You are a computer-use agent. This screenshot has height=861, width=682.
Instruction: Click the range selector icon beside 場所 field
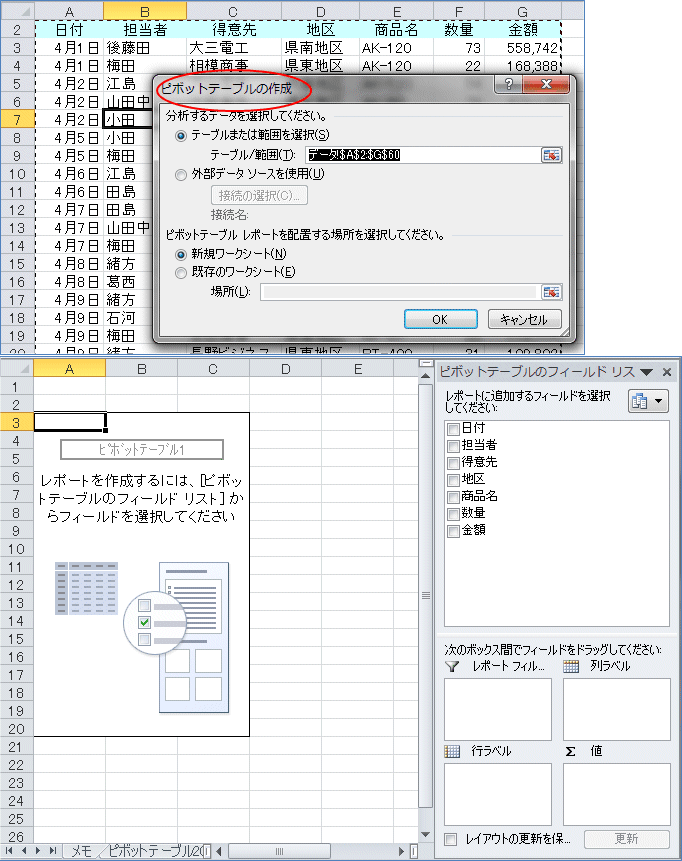click(551, 292)
